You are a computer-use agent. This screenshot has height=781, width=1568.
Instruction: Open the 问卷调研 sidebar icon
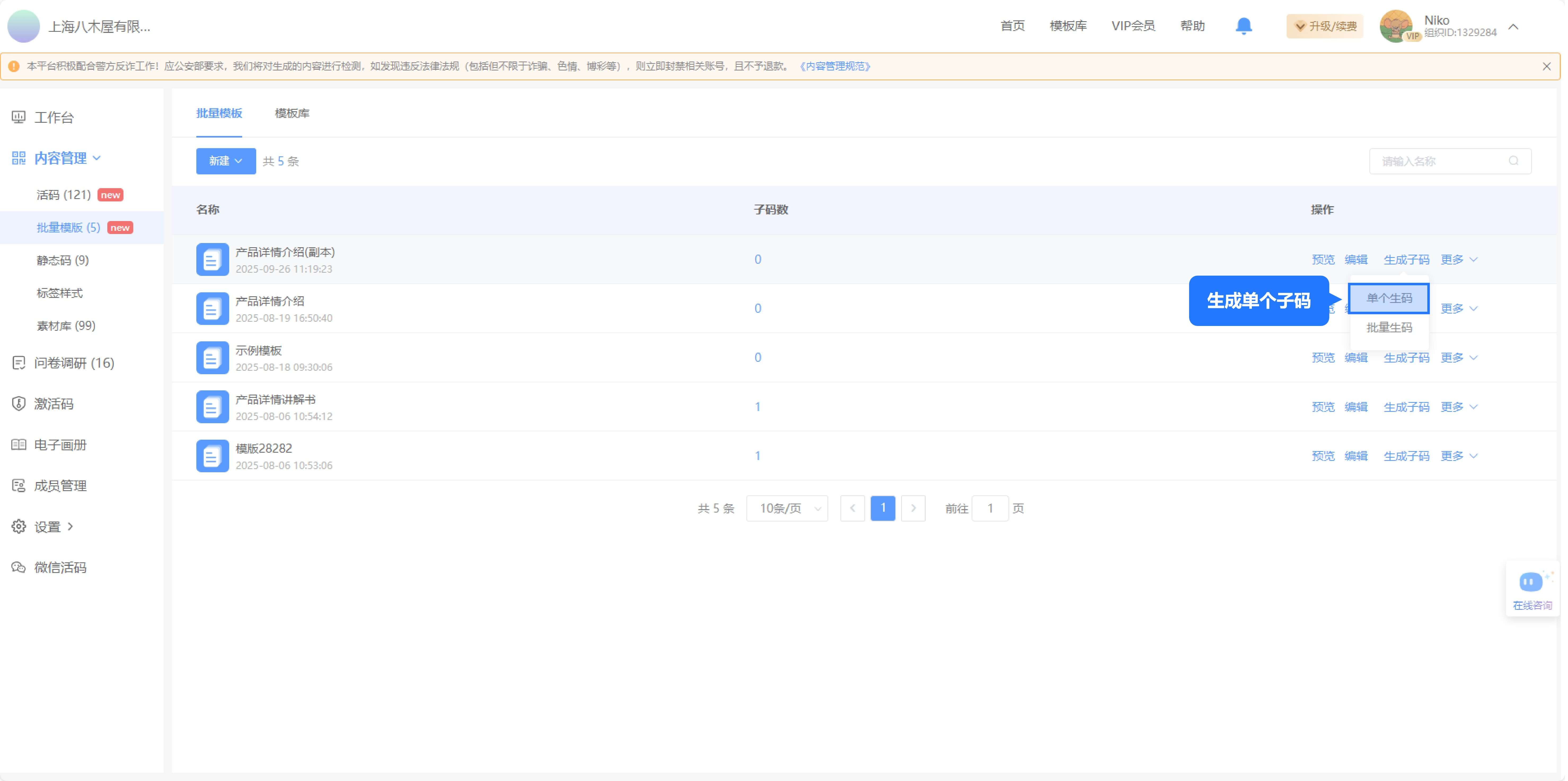[x=18, y=363]
